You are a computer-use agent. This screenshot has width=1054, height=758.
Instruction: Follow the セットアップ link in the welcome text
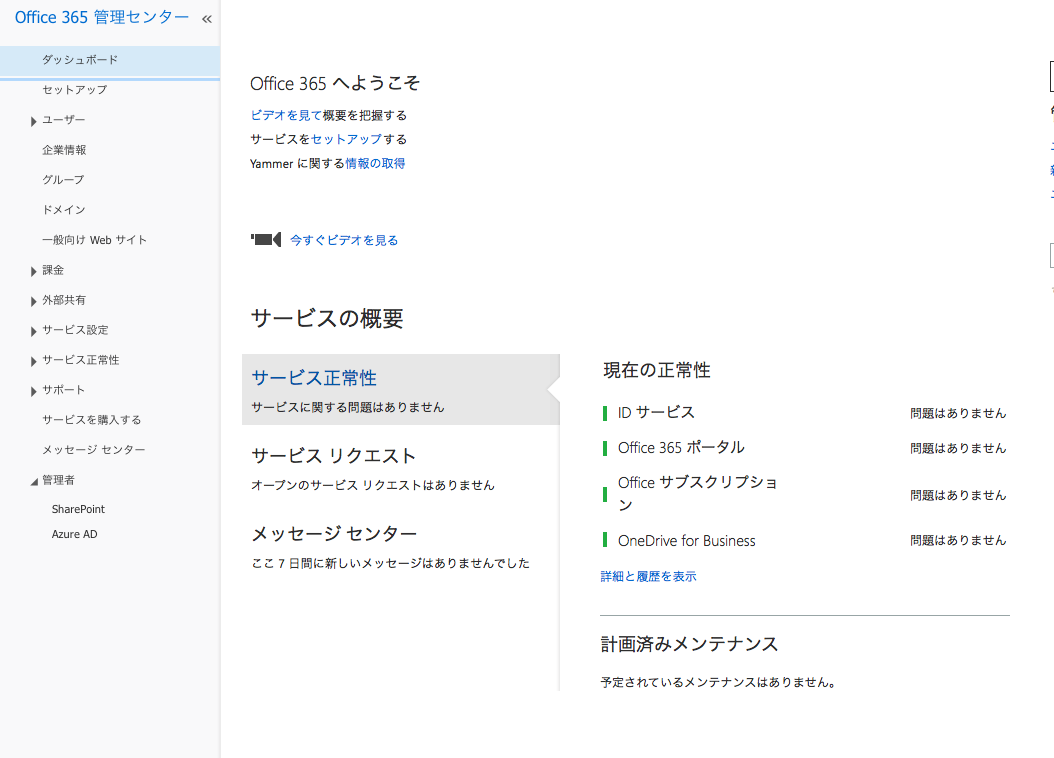(346, 139)
